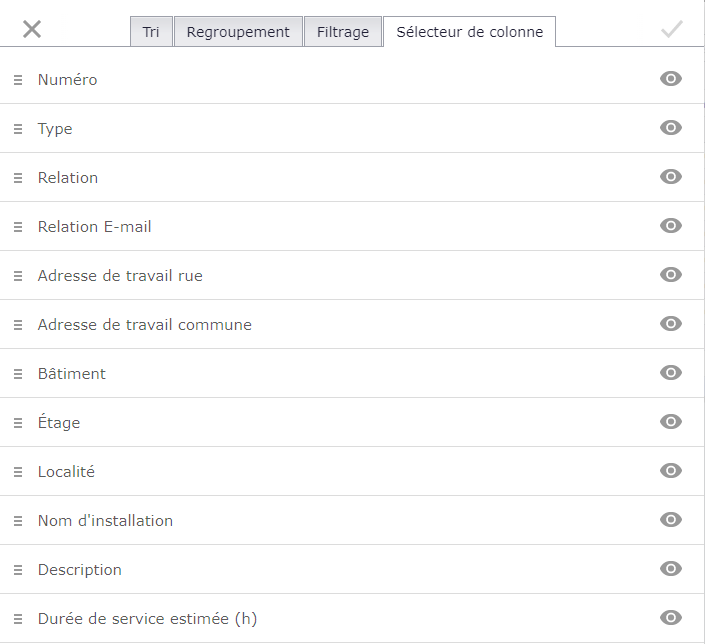Viewport: 705px width, 644px height.
Task: Click the drag handle for Description row
Action: pos(18,570)
